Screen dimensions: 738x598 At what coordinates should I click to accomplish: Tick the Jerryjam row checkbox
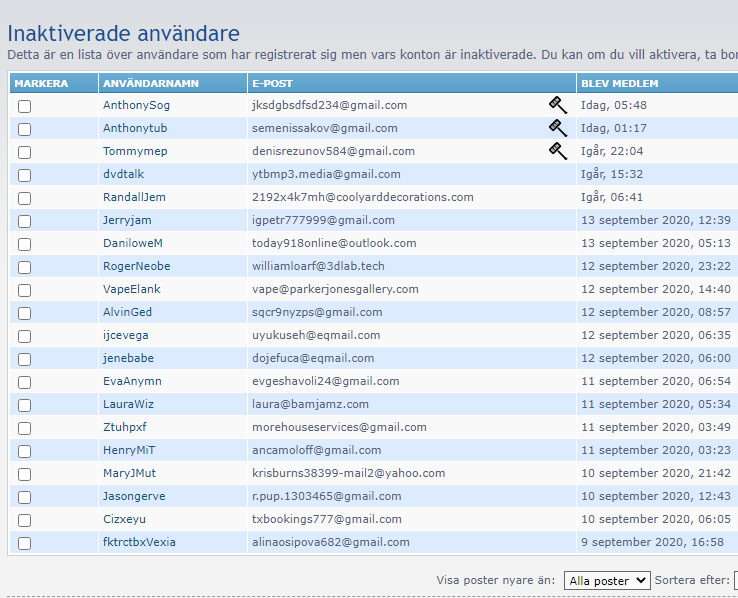click(24, 222)
